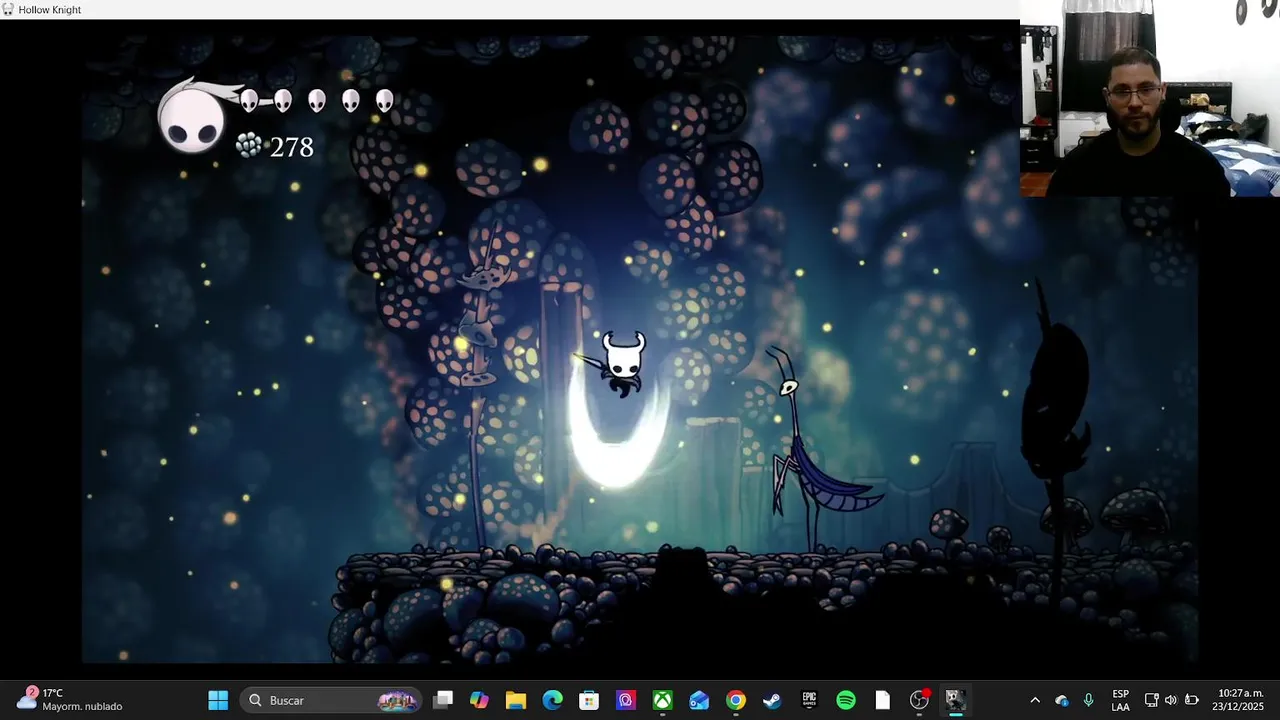Click the Knight character mid-slash
Image resolution: width=1280 pixels, height=720 pixels.
click(x=622, y=365)
